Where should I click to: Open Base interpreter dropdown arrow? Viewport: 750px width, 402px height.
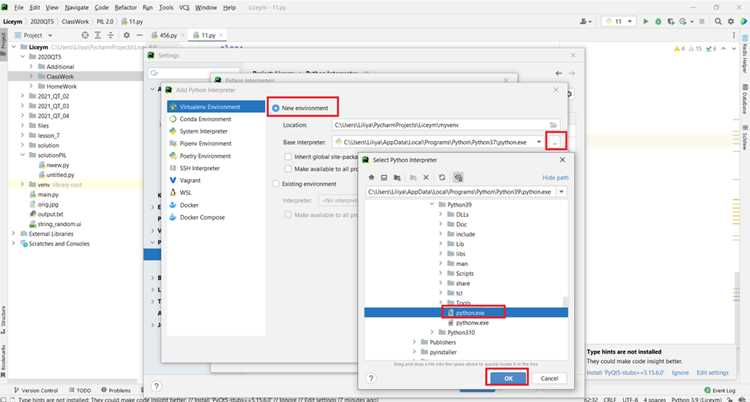coord(539,142)
